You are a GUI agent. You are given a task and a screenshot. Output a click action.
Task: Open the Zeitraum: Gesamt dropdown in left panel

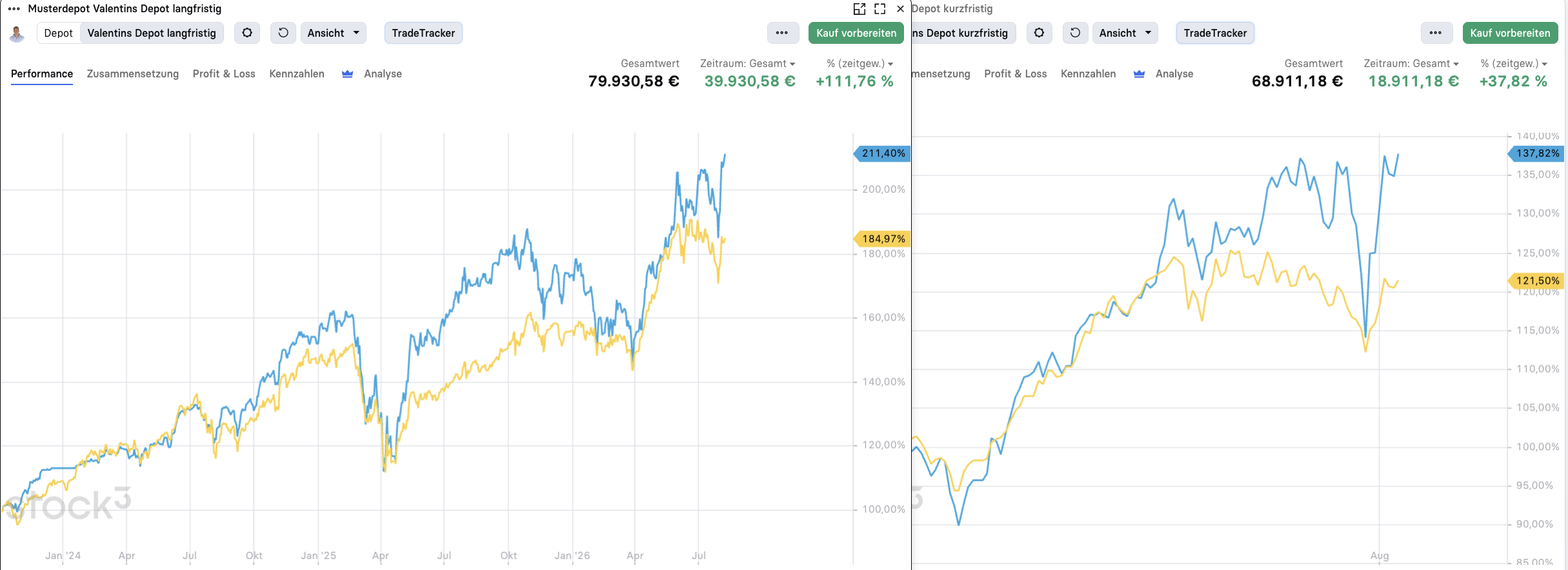pyautogui.click(x=748, y=64)
